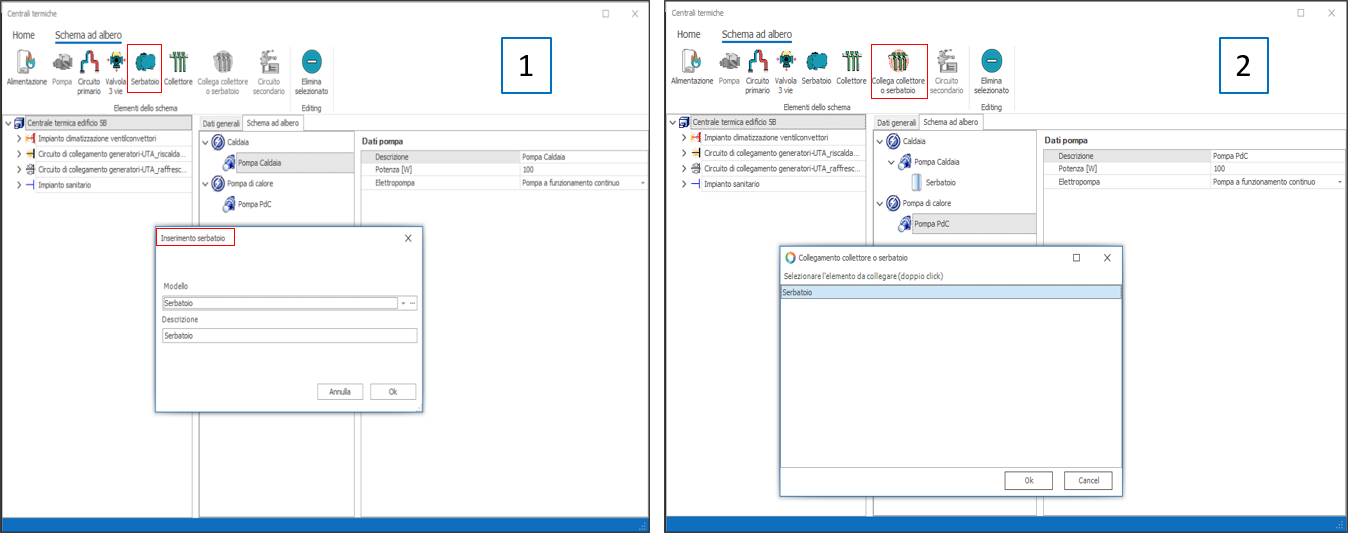Click Annulla in Inserimento serbatoio dialog
Screen dimensions: 1348x533
(x=340, y=392)
